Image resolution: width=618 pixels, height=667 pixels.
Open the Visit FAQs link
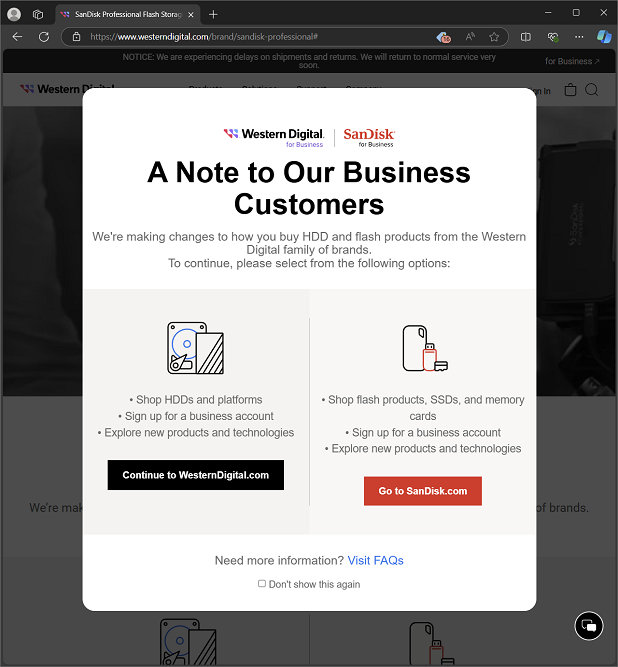click(x=375, y=560)
